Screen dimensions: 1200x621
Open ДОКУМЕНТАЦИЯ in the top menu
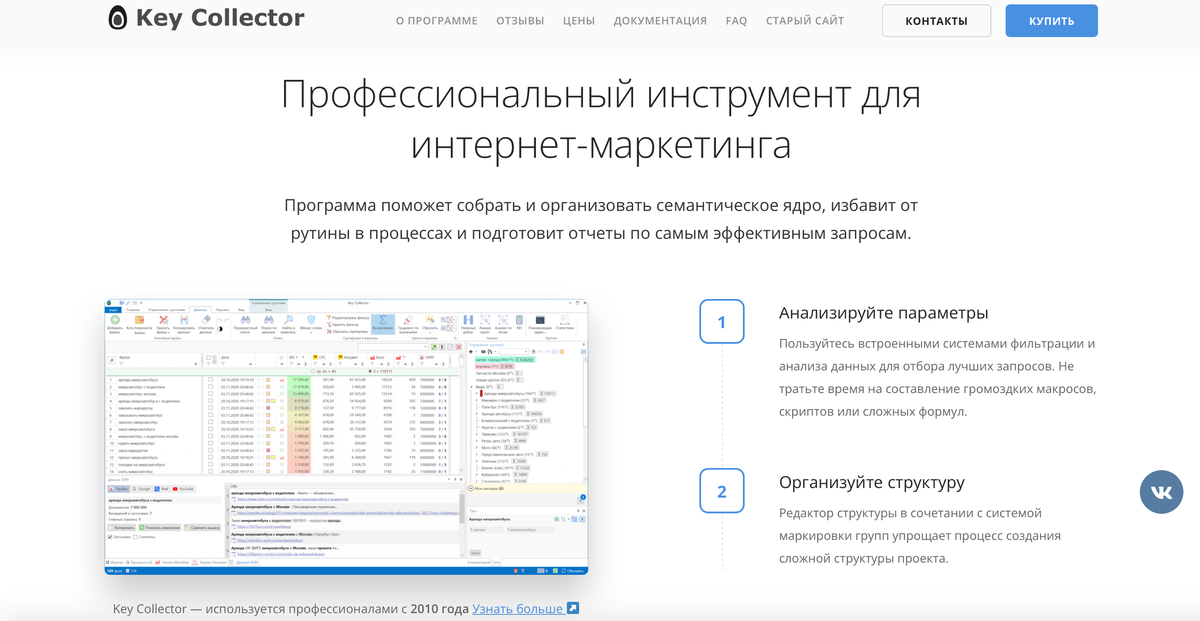(660, 21)
